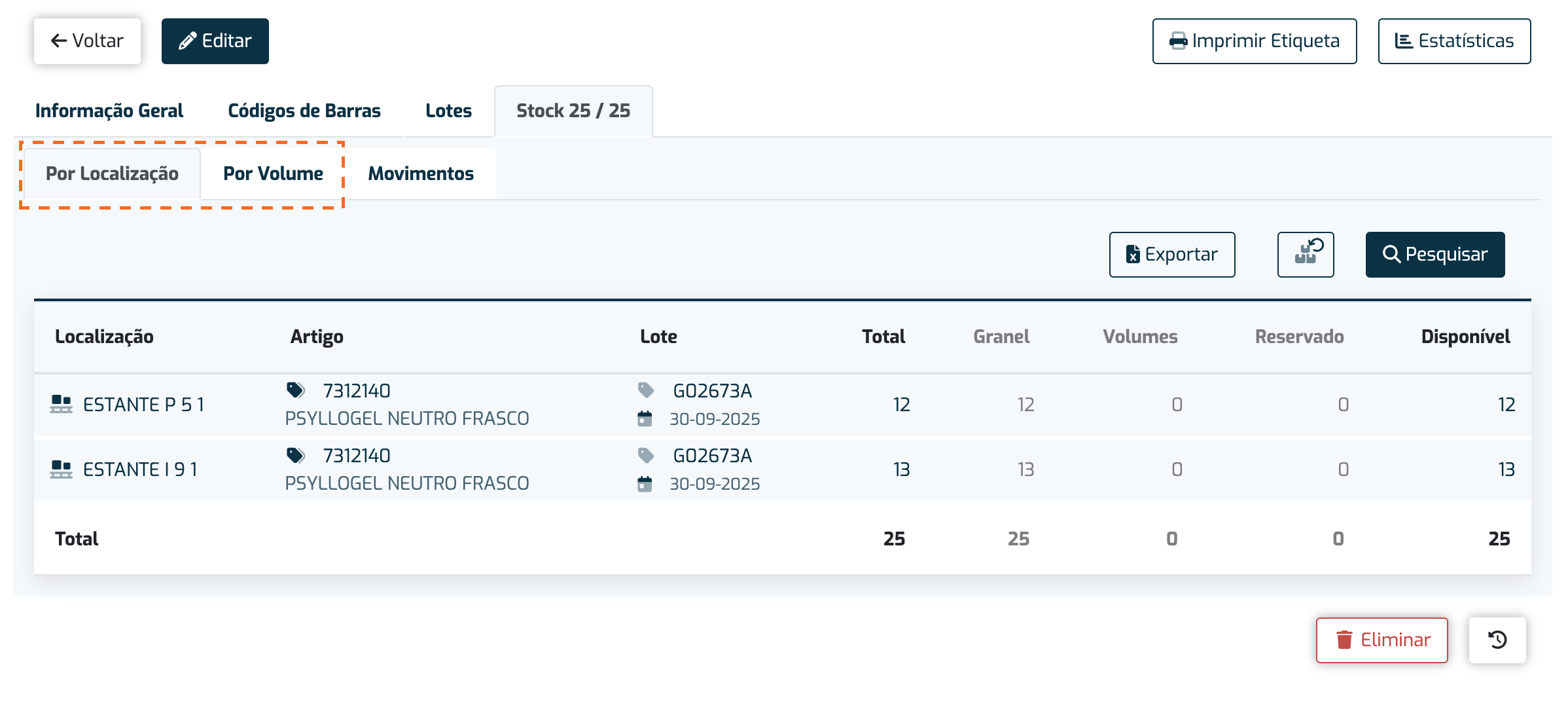Open the Estatísticas view
Screen dimensions: 1568x715
[x=1454, y=41]
